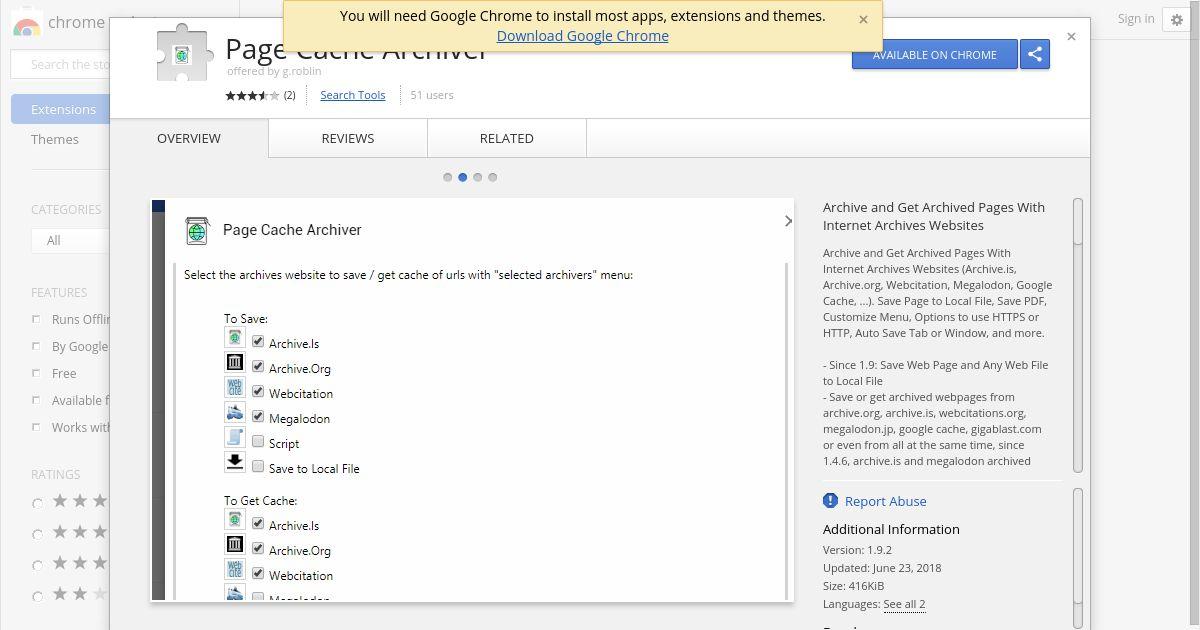Screen dimensions: 1200x630
Task: Open the Search Tools category link
Action: pos(353,95)
